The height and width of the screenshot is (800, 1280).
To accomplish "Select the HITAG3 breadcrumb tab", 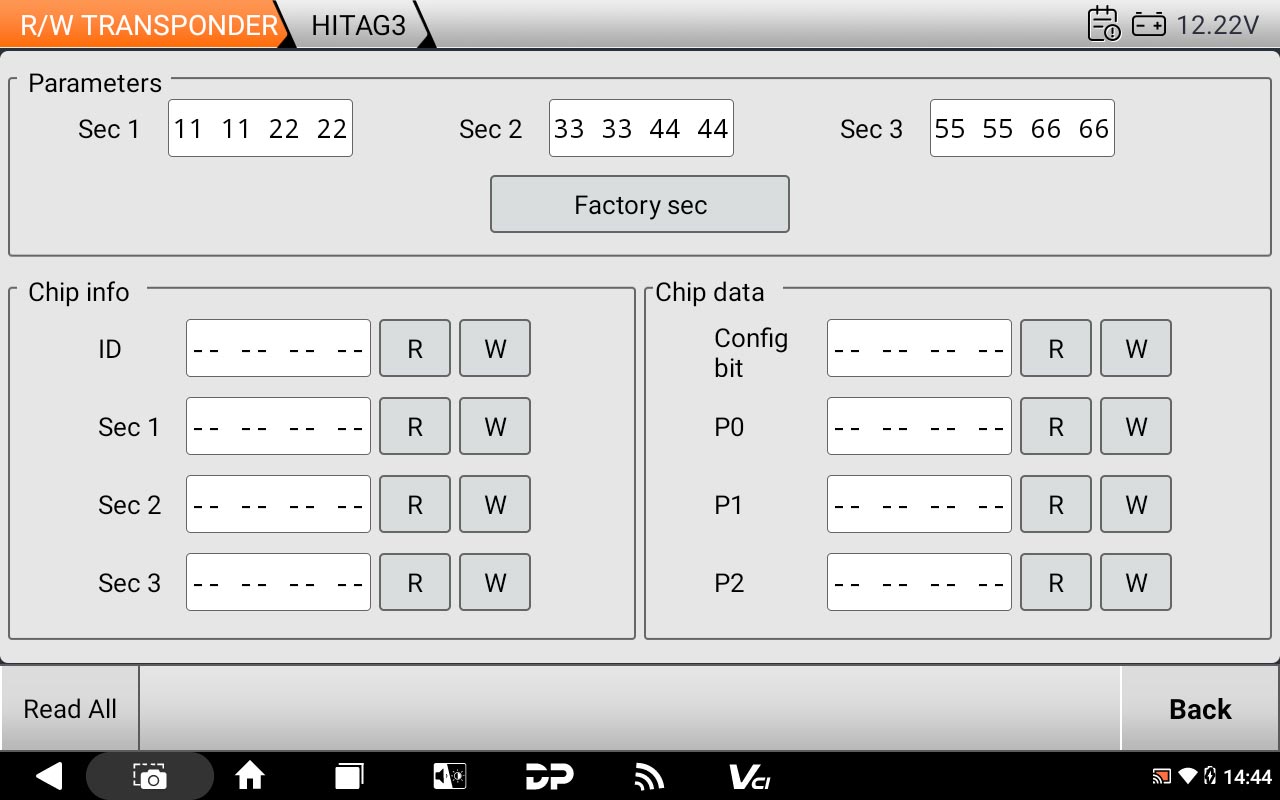I will pos(358,25).
